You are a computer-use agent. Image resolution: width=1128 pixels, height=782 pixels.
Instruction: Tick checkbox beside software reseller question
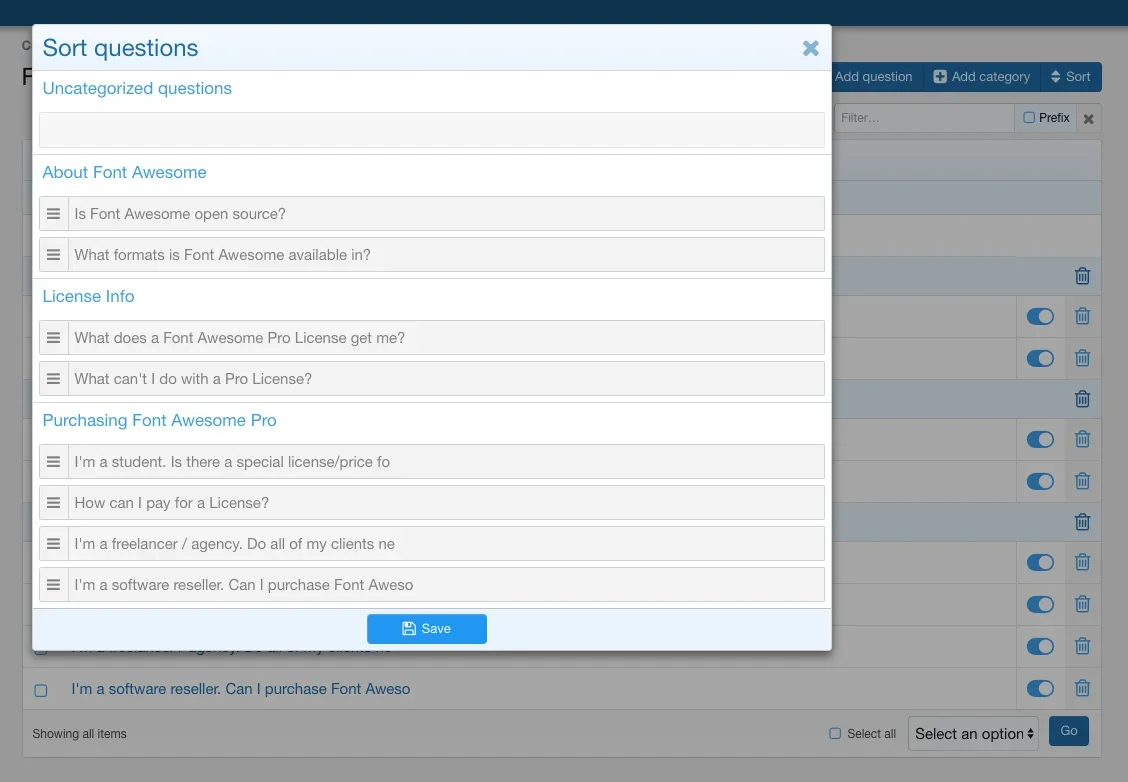[41, 690]
